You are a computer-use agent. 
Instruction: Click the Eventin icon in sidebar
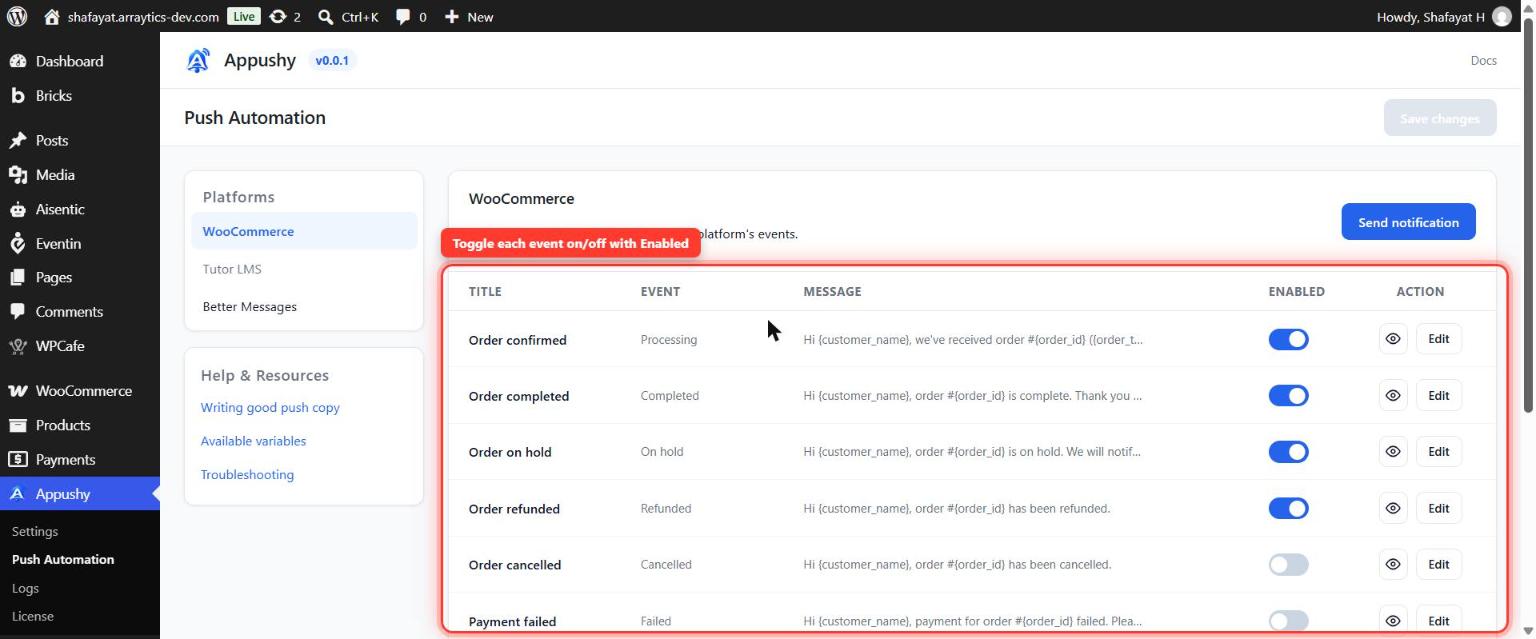[17, 243]
